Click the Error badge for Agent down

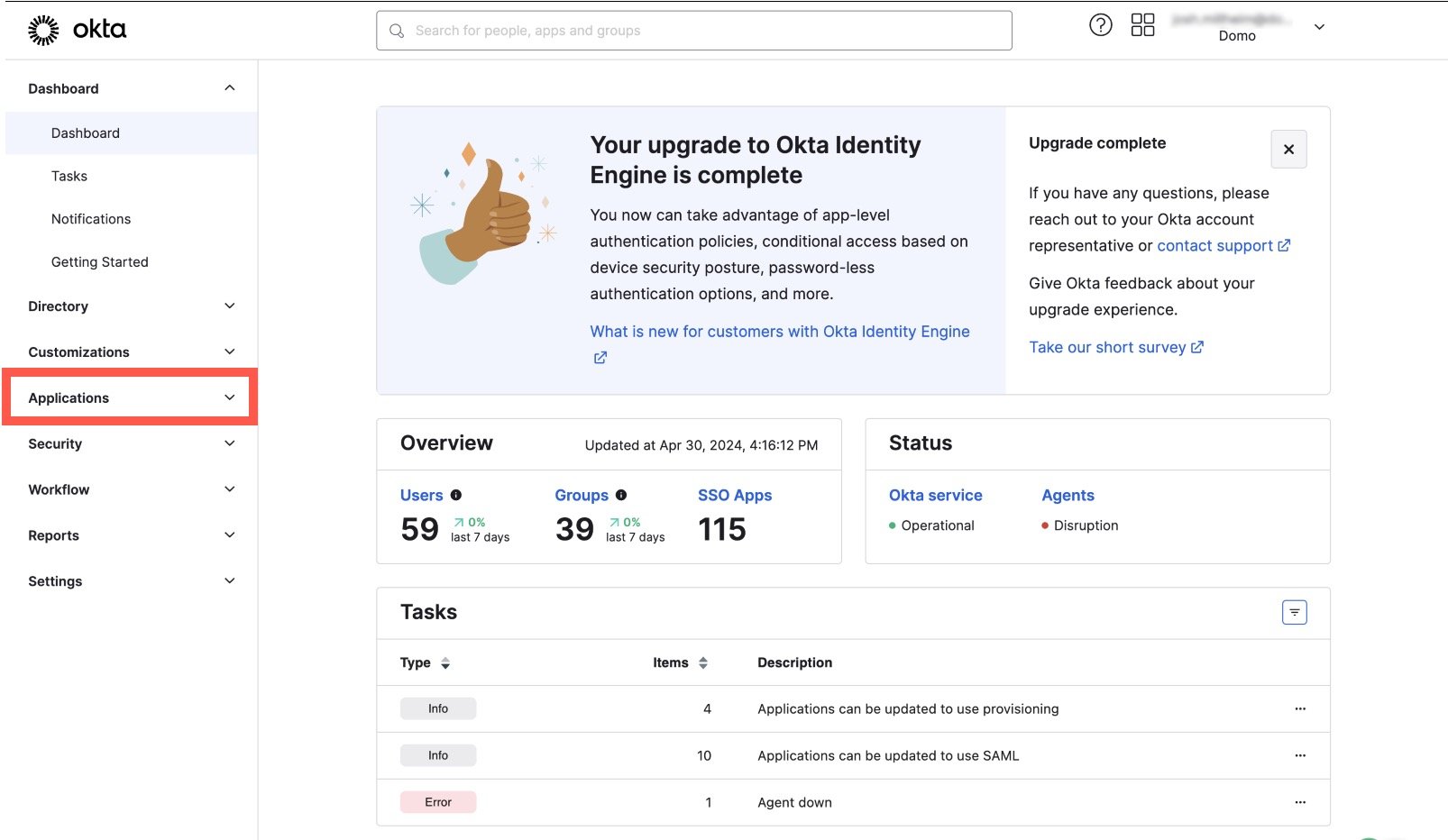[x=438, y=802]
